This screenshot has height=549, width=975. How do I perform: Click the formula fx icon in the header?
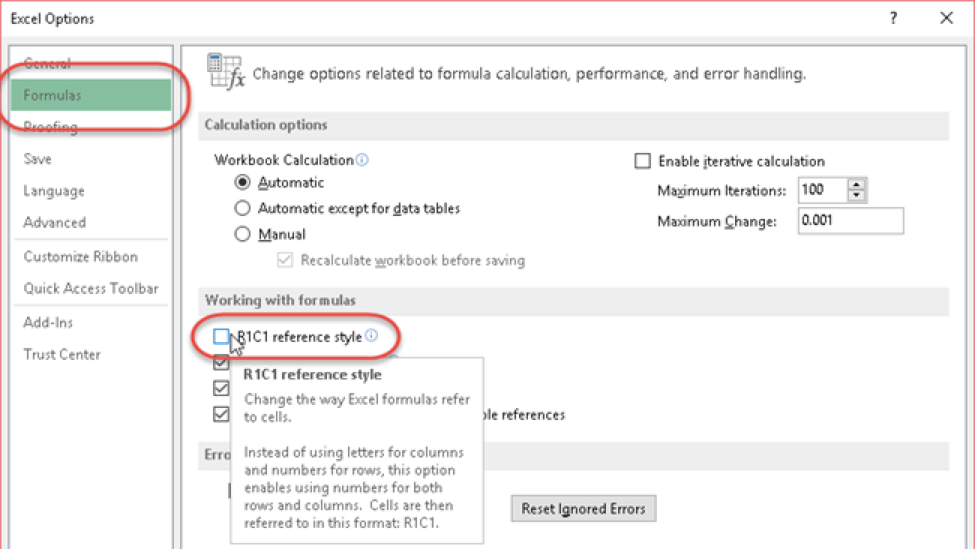click(226, 72)
